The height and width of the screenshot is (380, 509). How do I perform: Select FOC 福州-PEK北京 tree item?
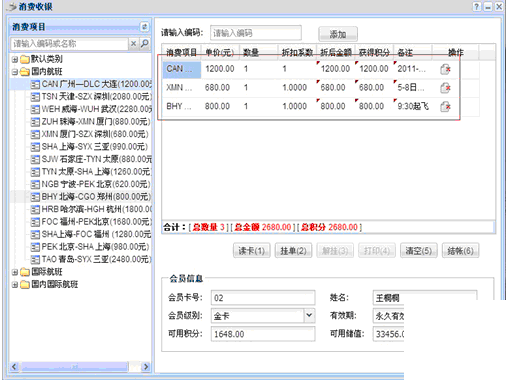(x=97, y=222)
